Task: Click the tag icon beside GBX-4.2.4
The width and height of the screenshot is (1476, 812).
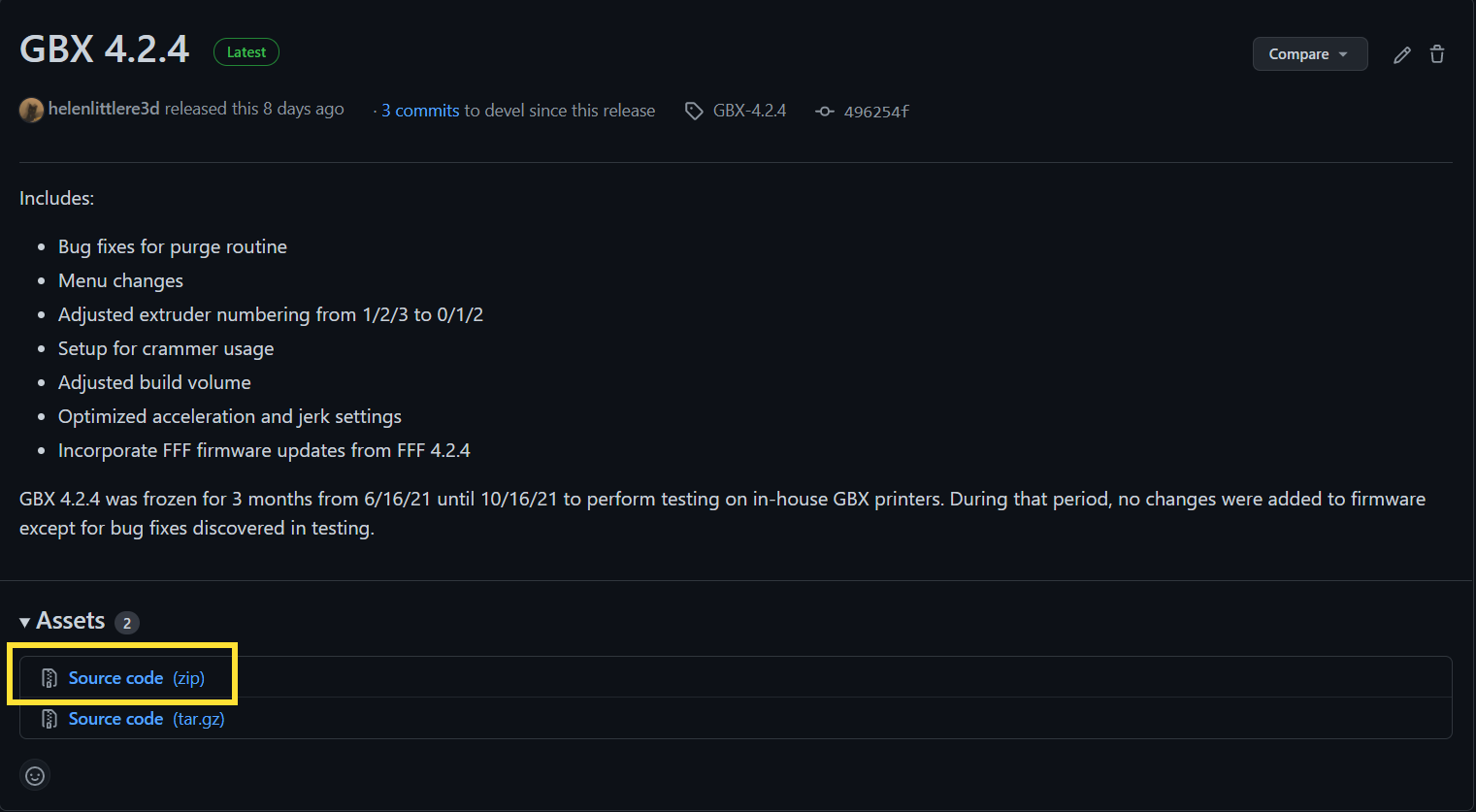Action: click(694, 112)
